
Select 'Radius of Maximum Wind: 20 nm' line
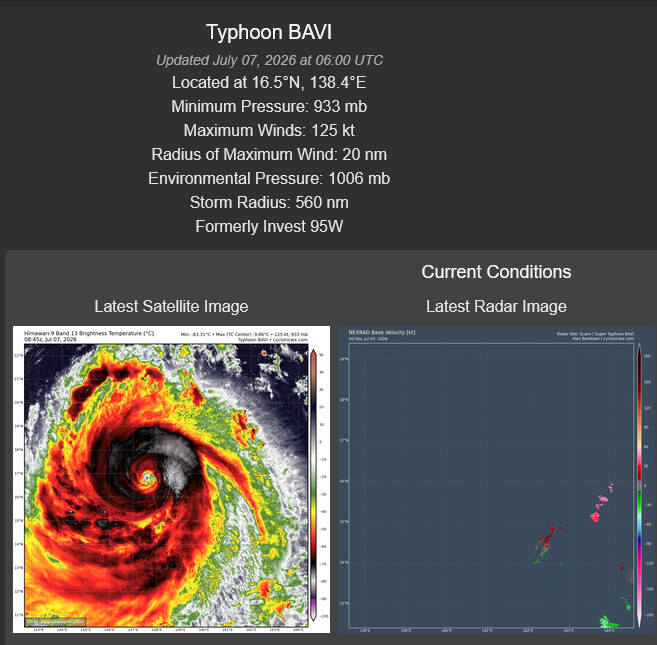point(269,155)
